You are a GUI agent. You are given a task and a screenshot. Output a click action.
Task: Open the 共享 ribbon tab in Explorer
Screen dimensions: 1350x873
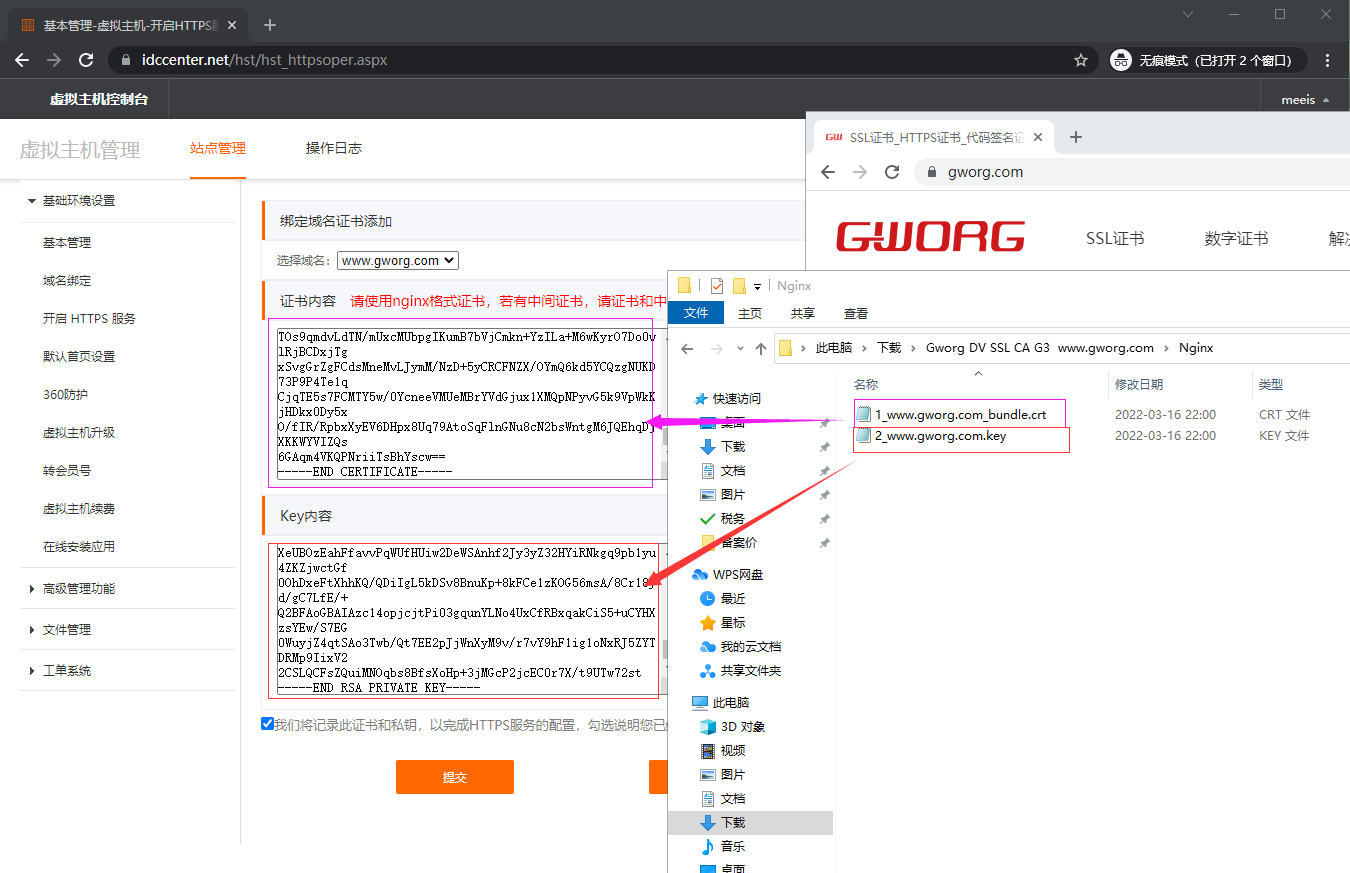coord(802,313)
